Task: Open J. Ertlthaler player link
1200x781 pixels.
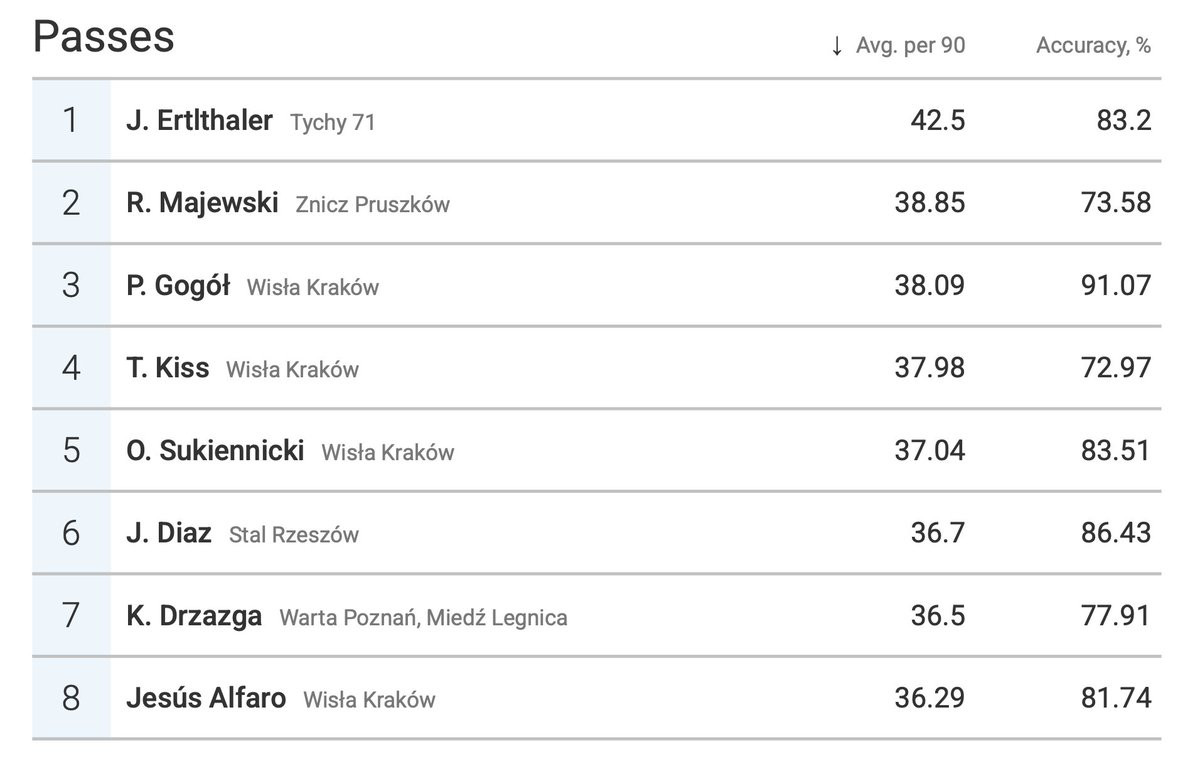Action: pos(199,121)
